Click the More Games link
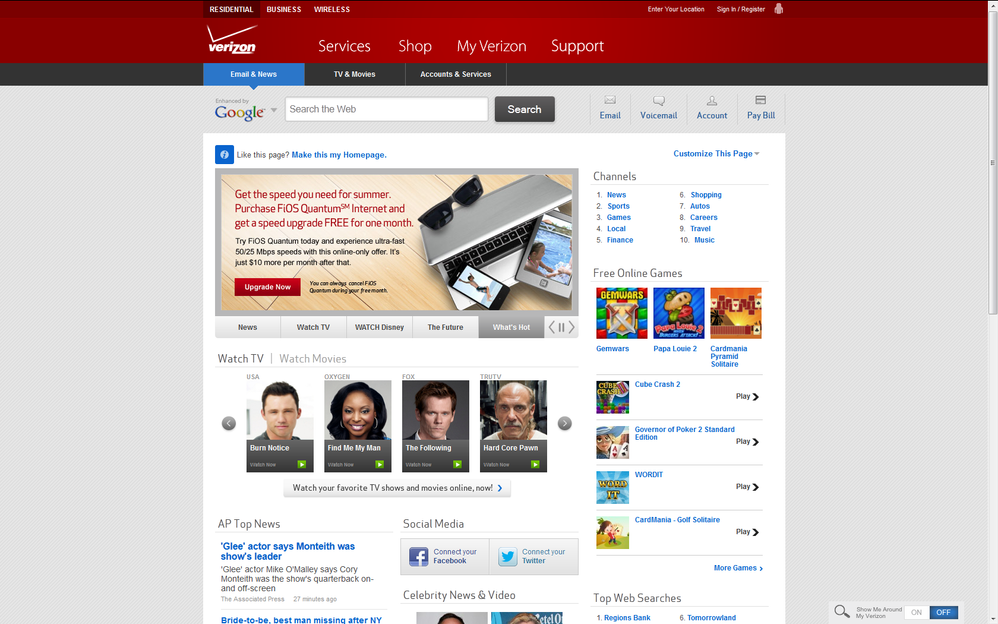Screen dimensions: 998x624 (738, 568)
